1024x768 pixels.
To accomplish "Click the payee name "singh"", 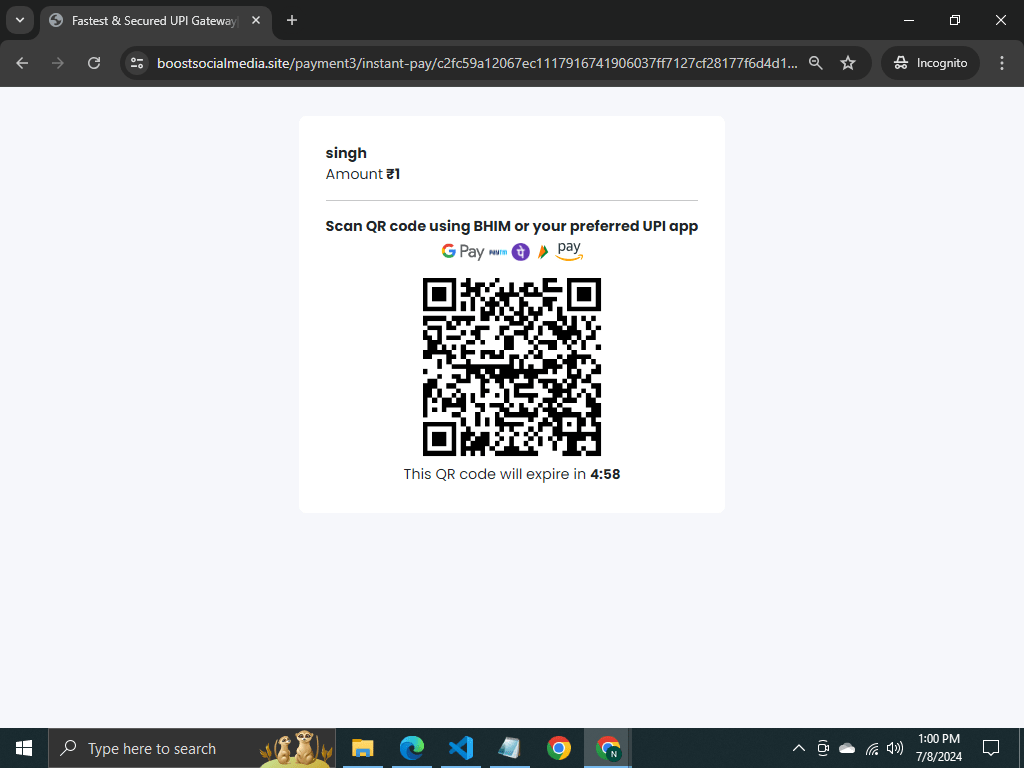I will click(x=346, y=153).
